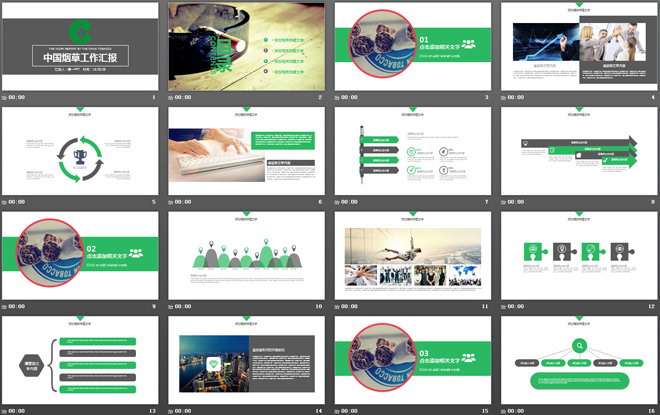The image size is (660, 415).
Task: Select slide 4 with two business photos
Action: coord(578,45)
